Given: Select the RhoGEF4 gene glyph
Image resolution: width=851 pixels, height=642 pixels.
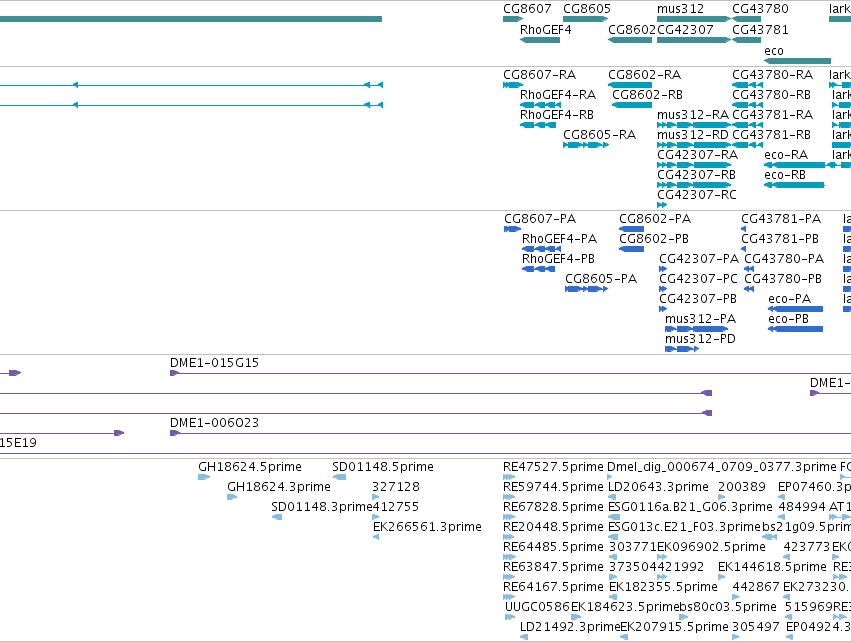Looking at the screenshot, I should click(539, 40).
